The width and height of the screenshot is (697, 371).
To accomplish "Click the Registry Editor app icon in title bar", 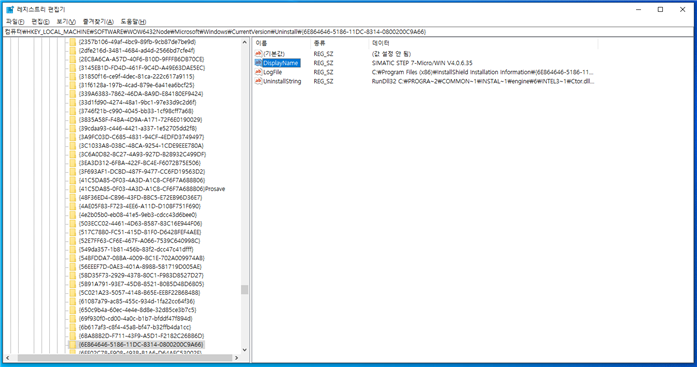I will click(x=10, y=9).
